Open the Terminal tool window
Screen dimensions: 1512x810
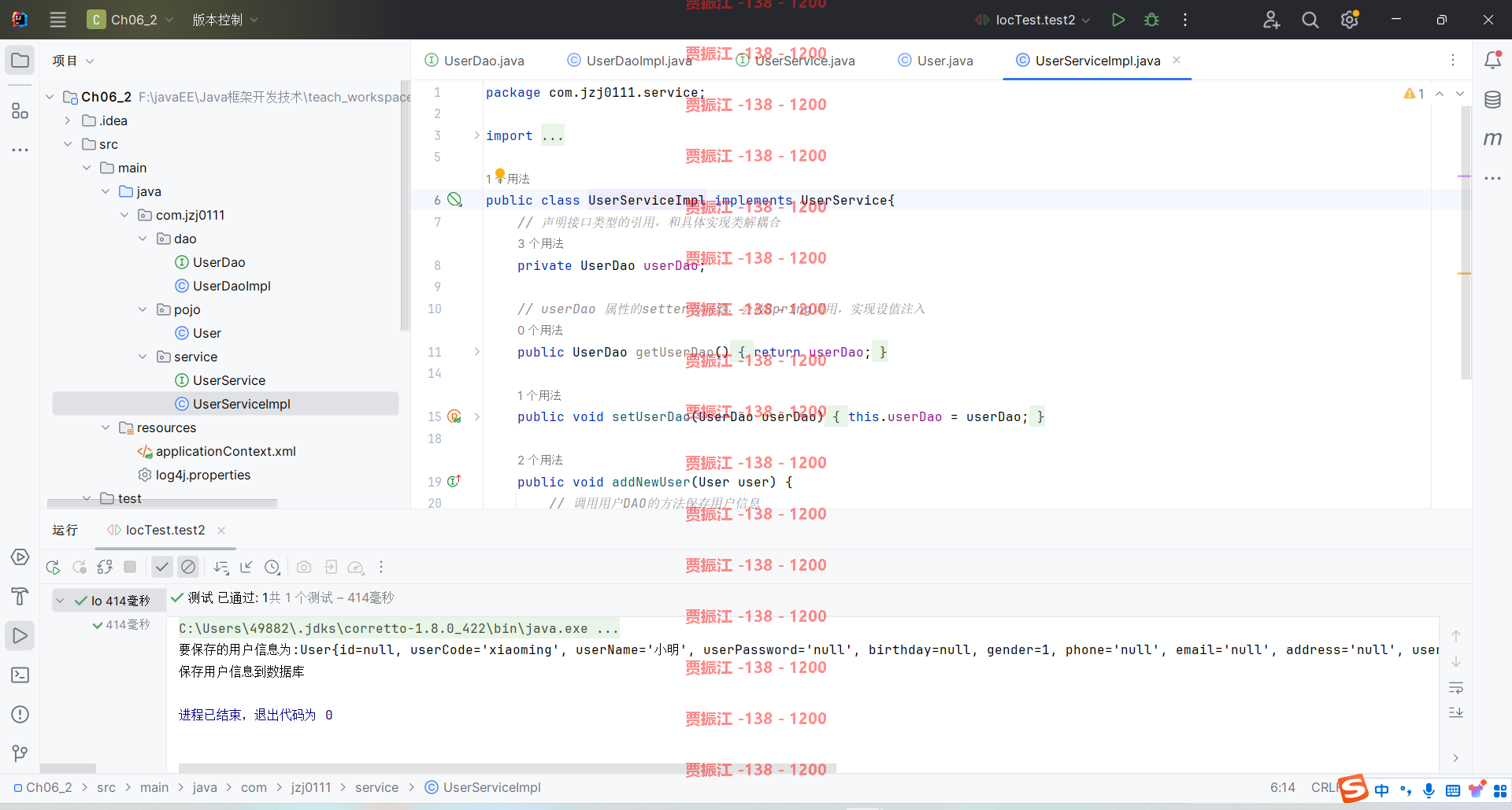(20, 675)
